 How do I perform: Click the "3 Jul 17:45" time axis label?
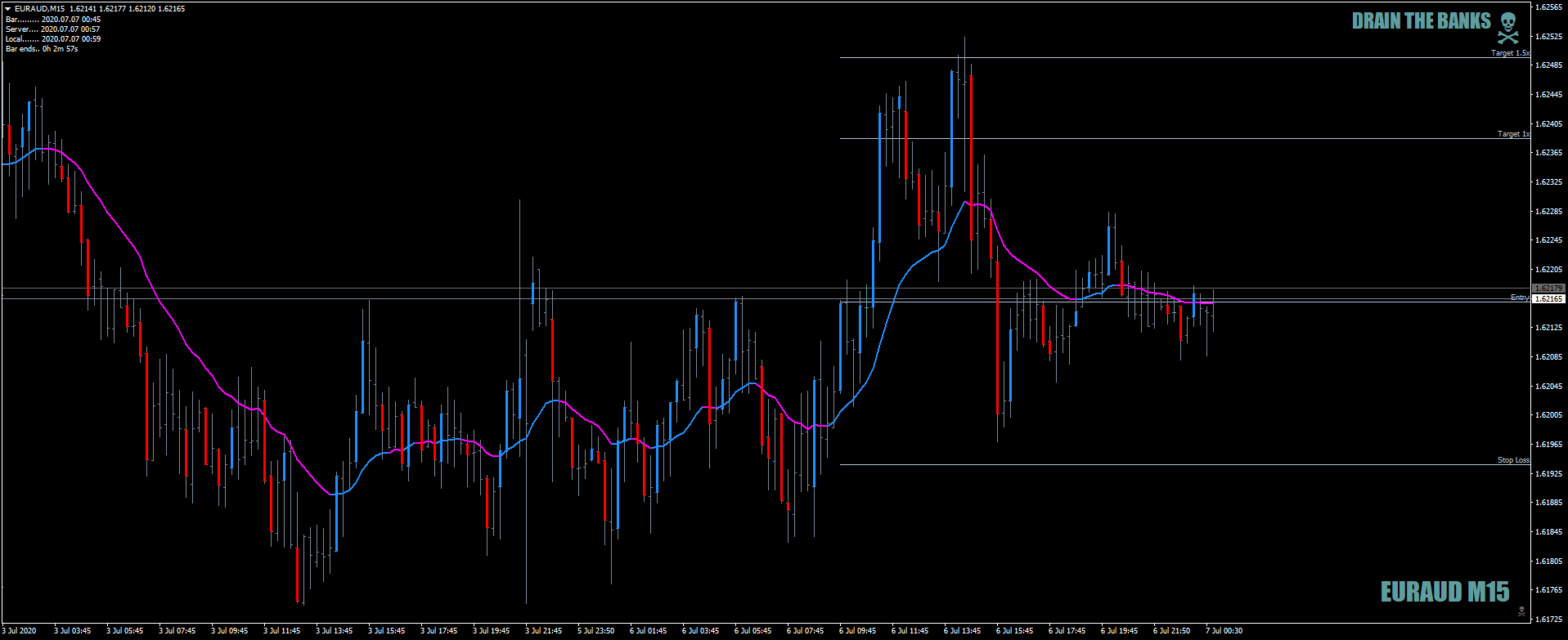click(x=439, y=631)
